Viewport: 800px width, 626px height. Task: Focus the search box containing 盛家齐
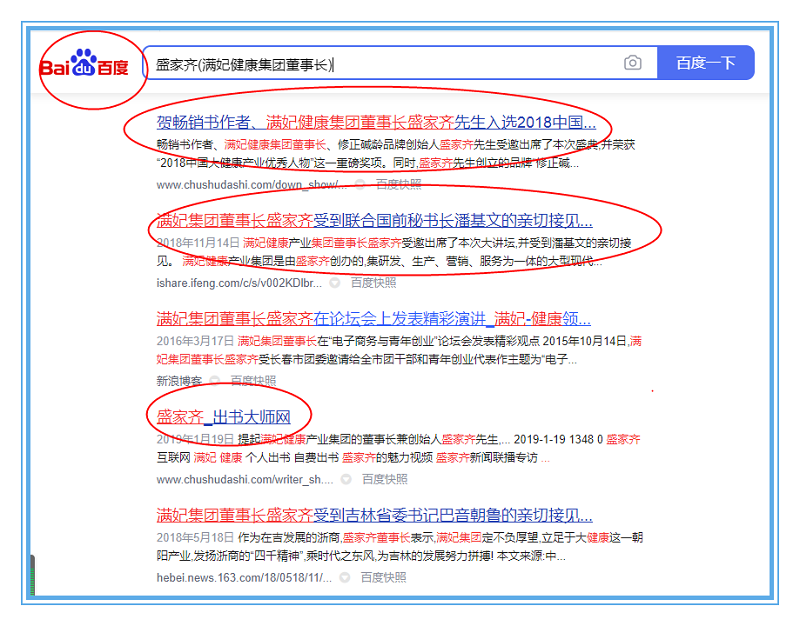coord(380,64)
